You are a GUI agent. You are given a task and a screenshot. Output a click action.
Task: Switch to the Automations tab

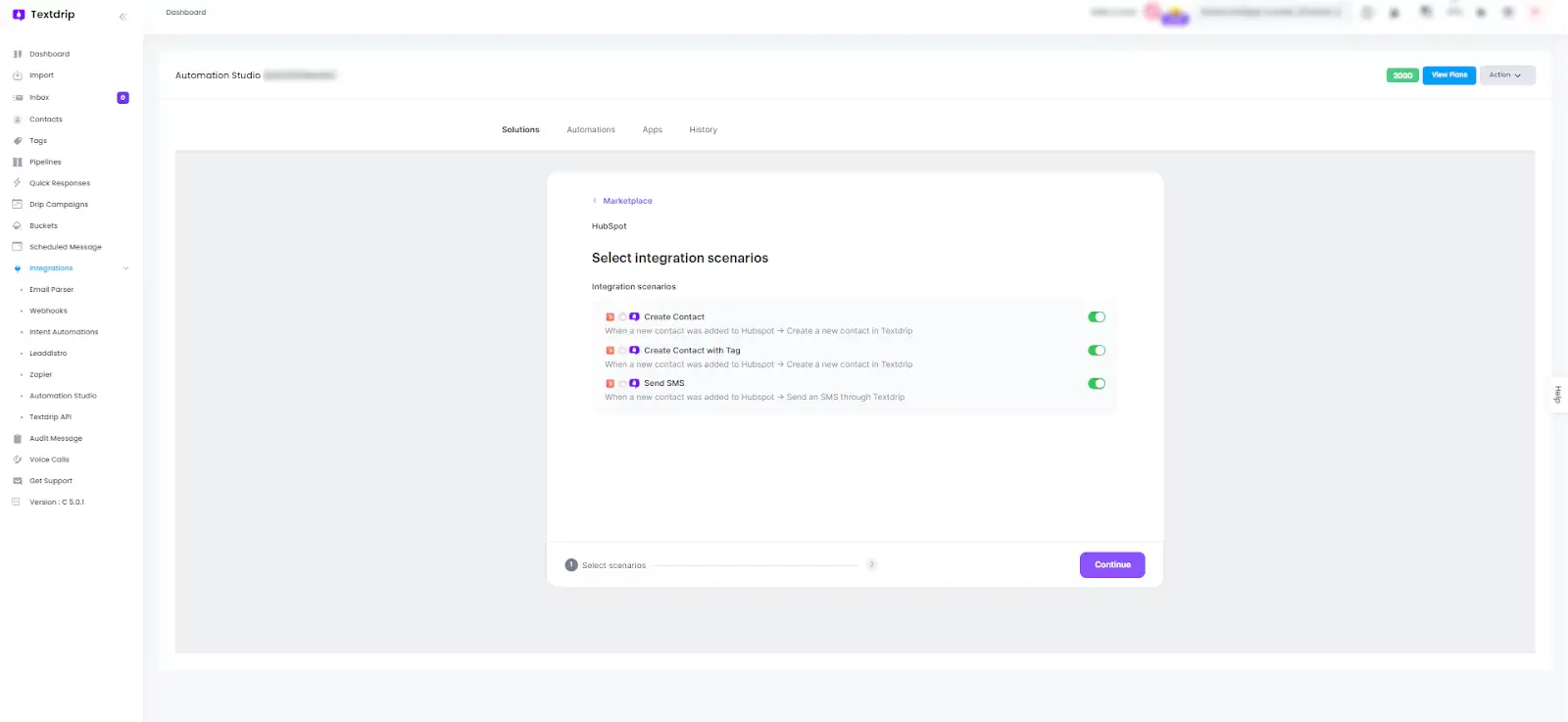tap(591, 130)
